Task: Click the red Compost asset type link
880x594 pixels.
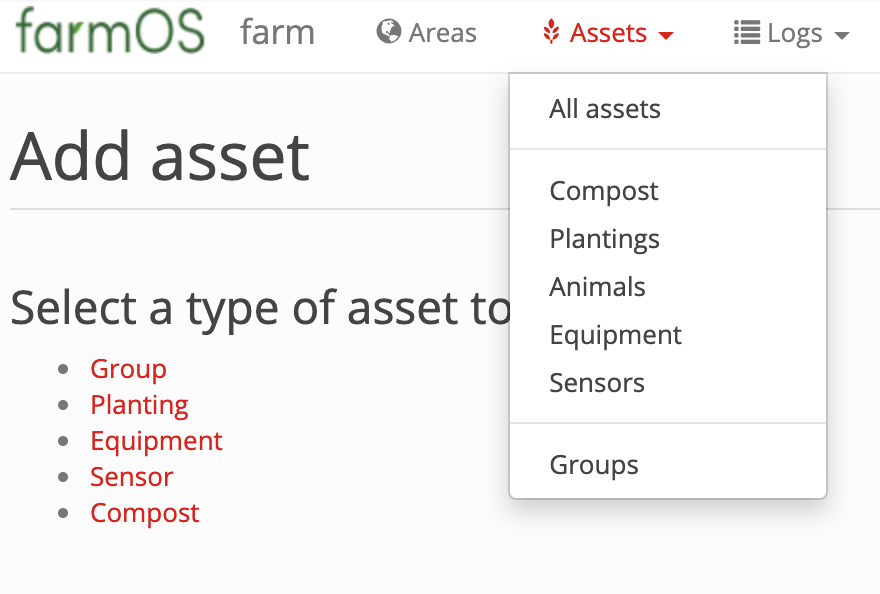Action: pyautogui.click(x=145, y=513)
